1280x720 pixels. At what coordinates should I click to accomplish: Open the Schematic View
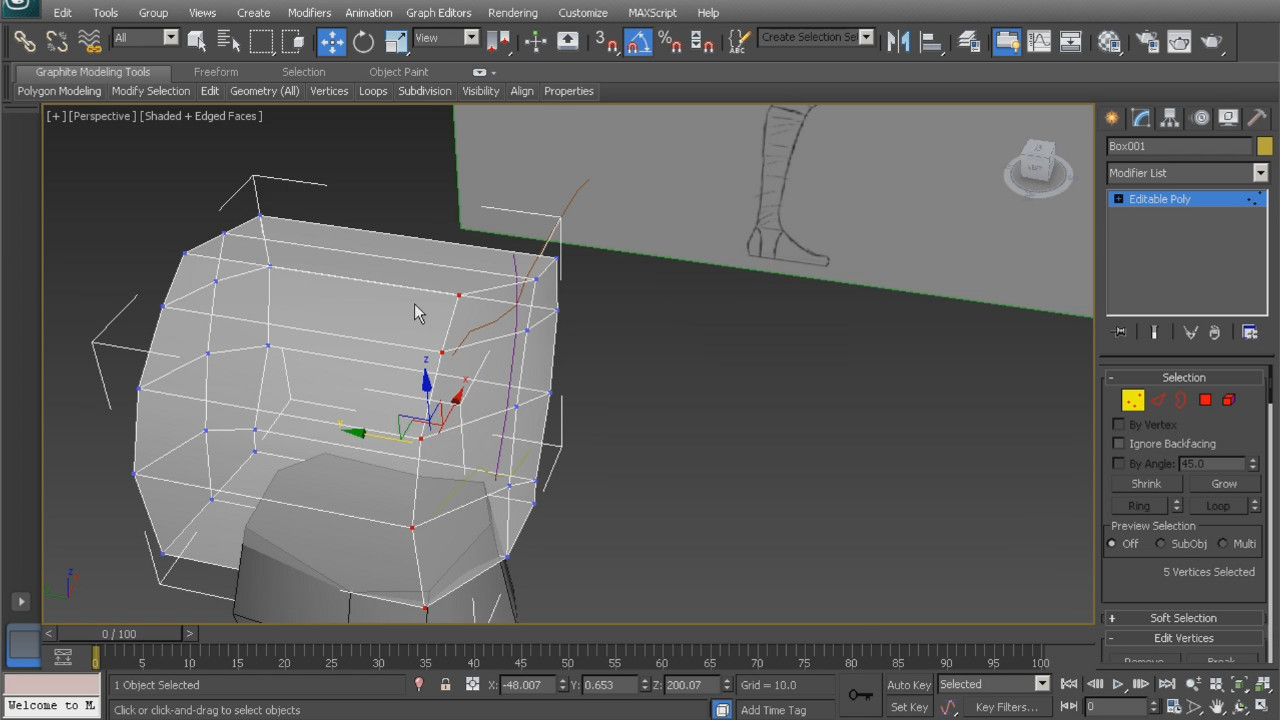click(x=1071, y=41)
